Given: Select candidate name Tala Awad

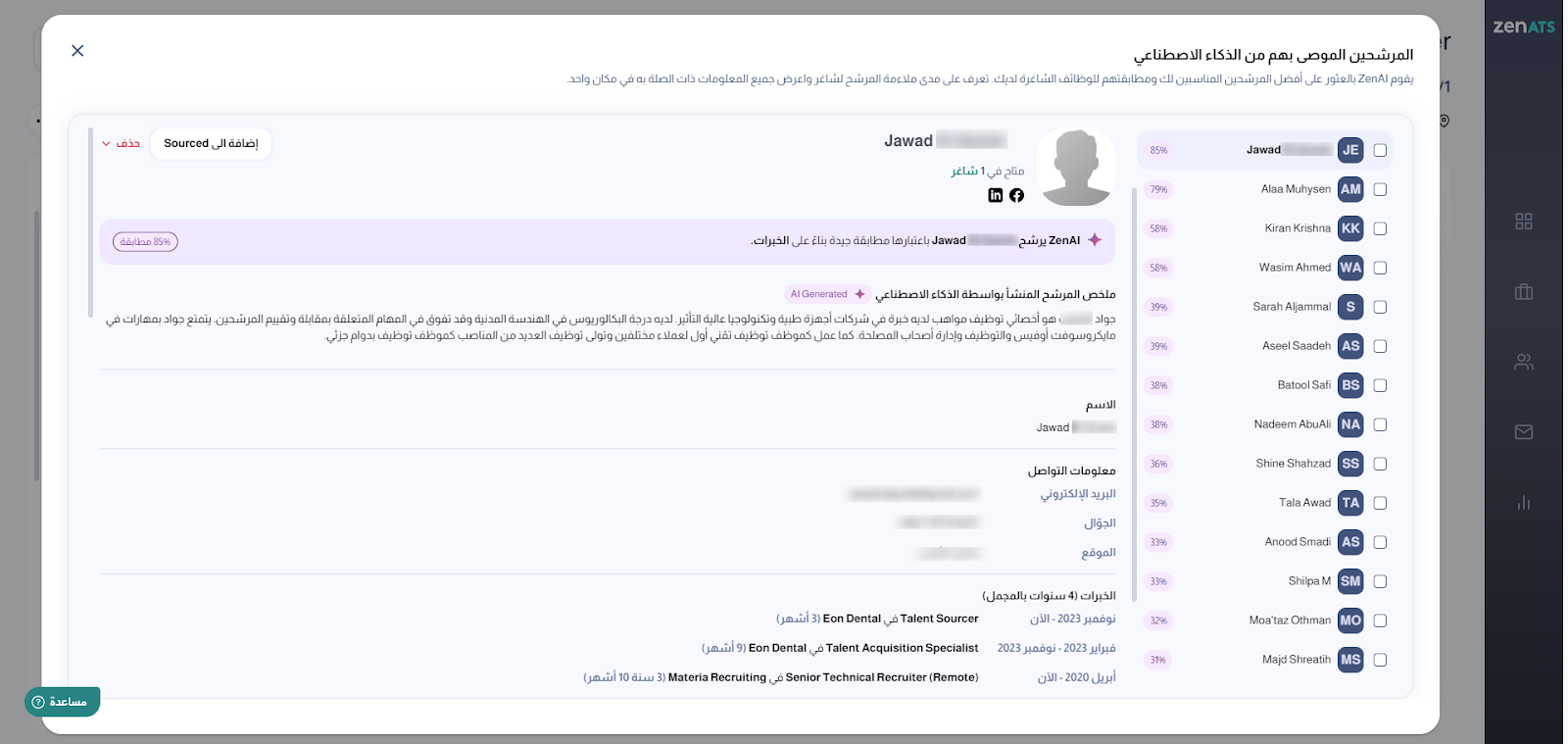Looking at the screenshot, I should [x=1304, y=503].
